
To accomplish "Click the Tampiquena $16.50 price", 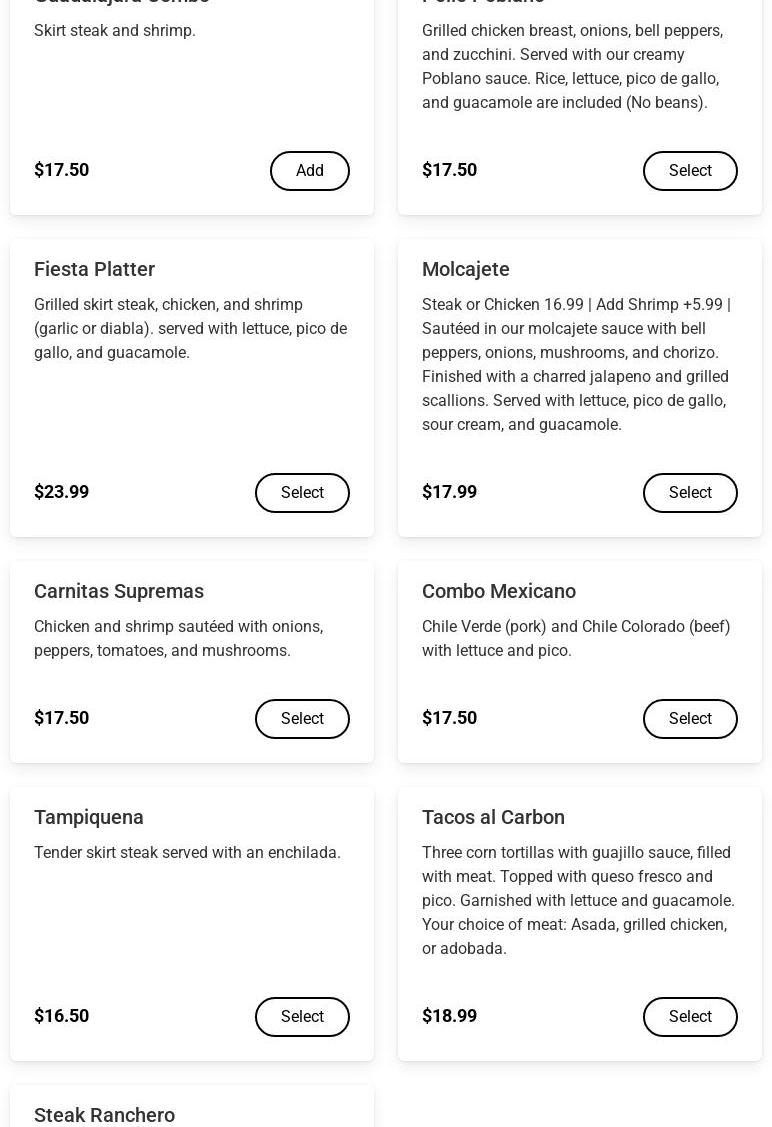I will [62, 1016].
